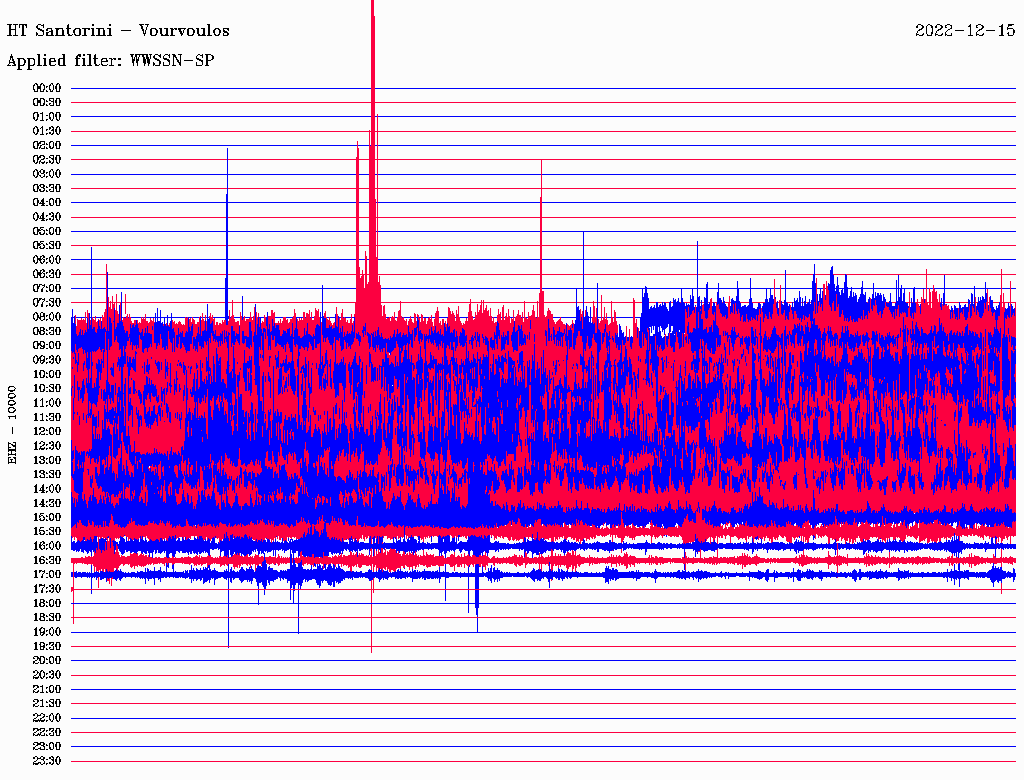Viewport: 1024px width, 780px height.
Task: Select the 22:00 time row label
Action: (47, 718)
